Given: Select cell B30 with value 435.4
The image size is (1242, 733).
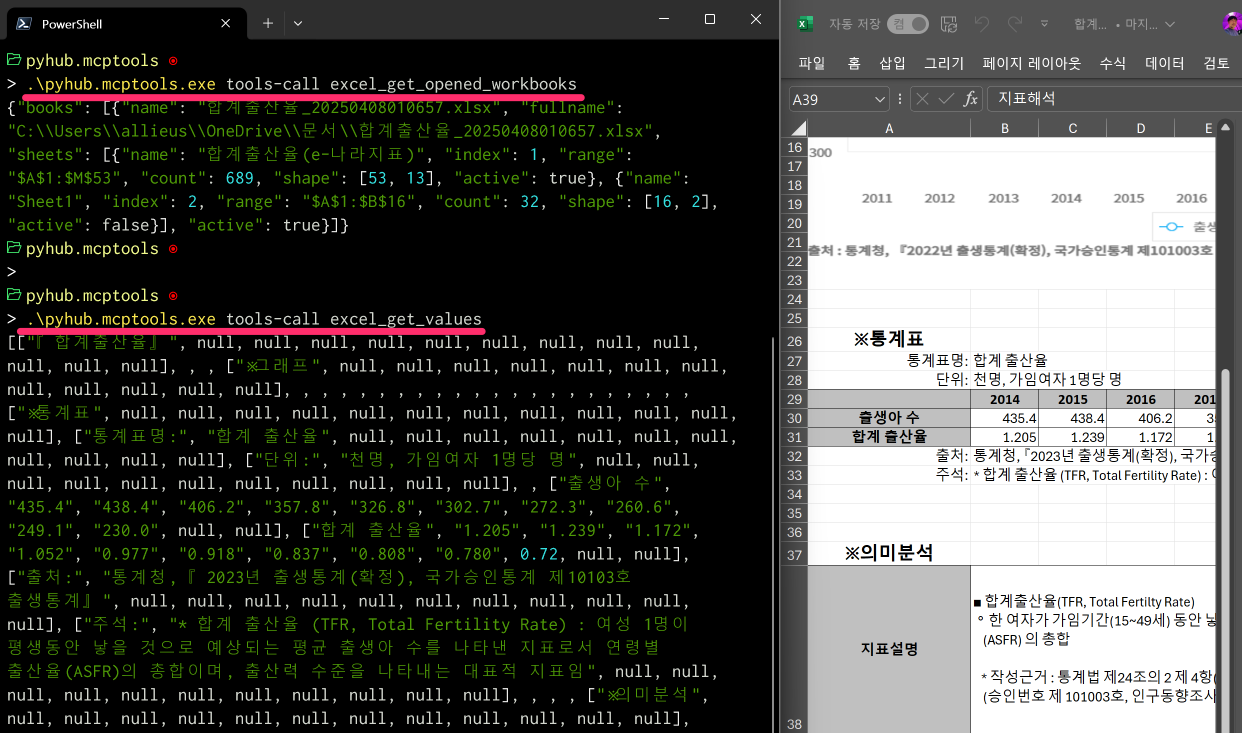Looking at the screenshot, I should pos(1004,417).
